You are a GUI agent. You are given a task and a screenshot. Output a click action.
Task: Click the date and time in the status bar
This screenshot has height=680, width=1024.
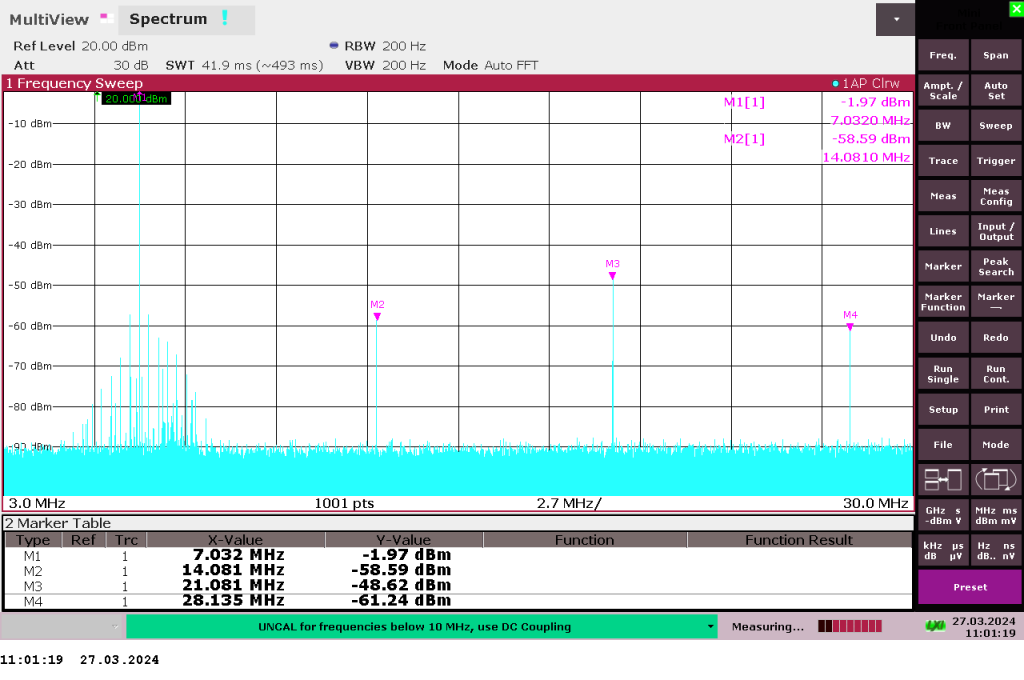coord(984,627)
